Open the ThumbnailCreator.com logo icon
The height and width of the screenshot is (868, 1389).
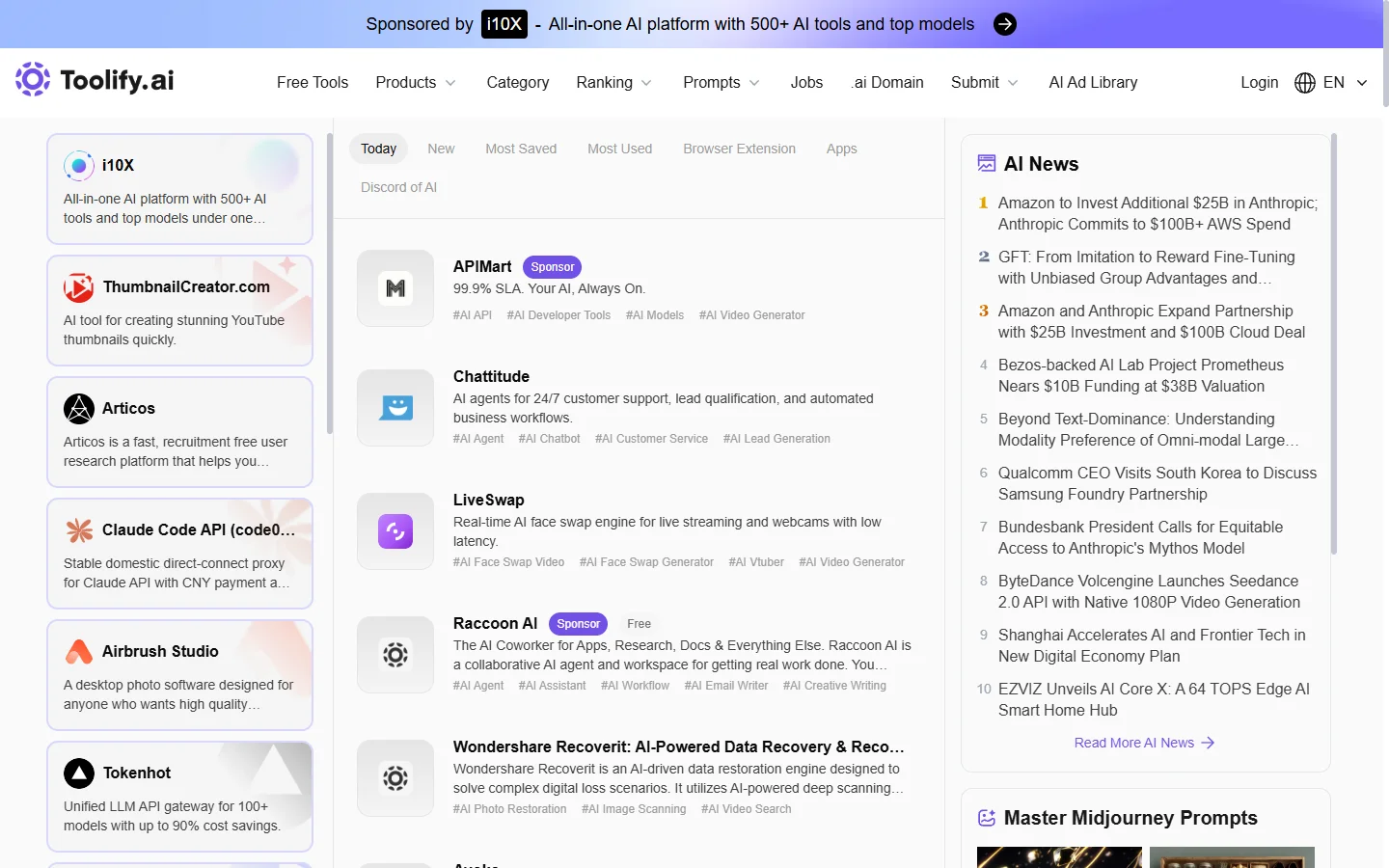[x=79, y=287]
